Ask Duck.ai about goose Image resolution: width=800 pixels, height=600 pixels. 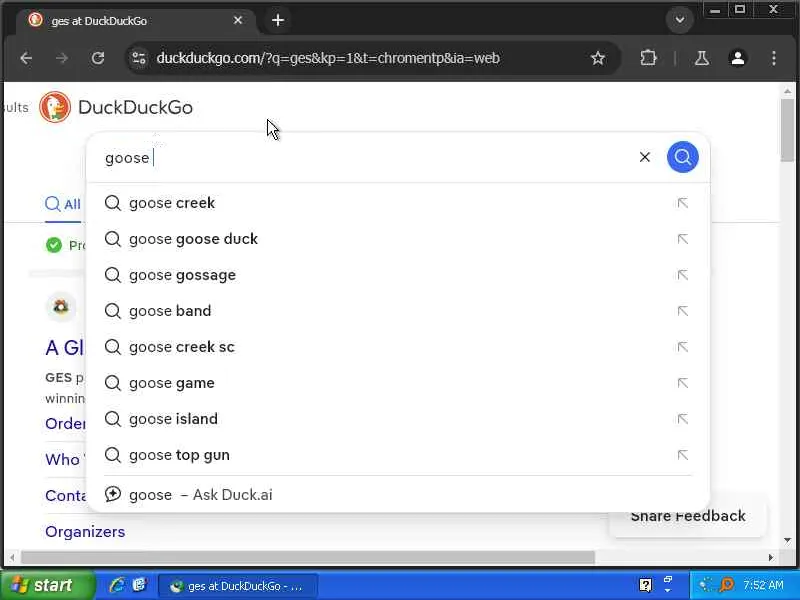pos(398,494)
